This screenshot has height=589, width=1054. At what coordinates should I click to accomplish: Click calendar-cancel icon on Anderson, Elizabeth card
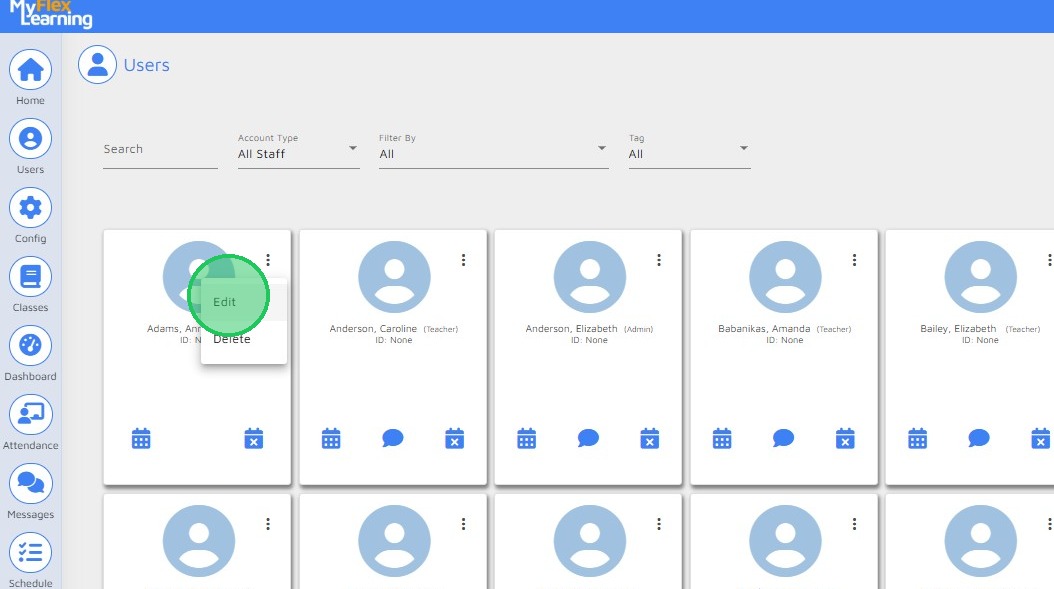pos(649,438)
